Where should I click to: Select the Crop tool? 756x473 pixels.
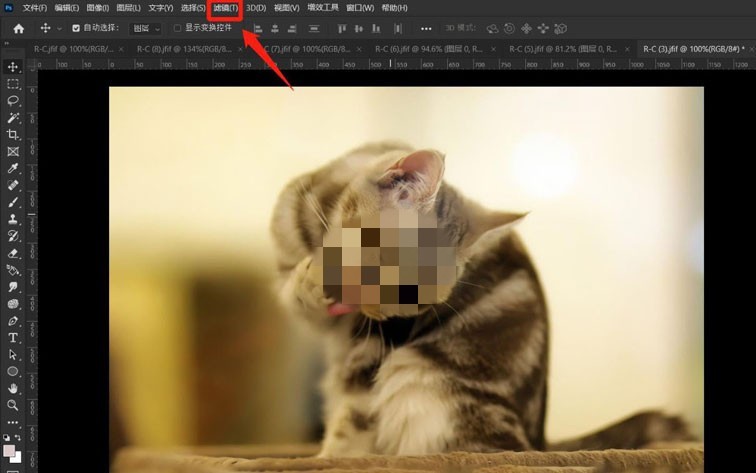(x=13, y=135)
